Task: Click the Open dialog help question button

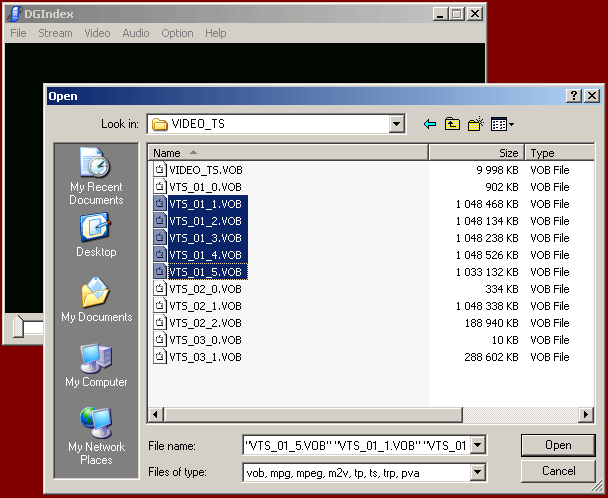Action: tap(573, 95)
